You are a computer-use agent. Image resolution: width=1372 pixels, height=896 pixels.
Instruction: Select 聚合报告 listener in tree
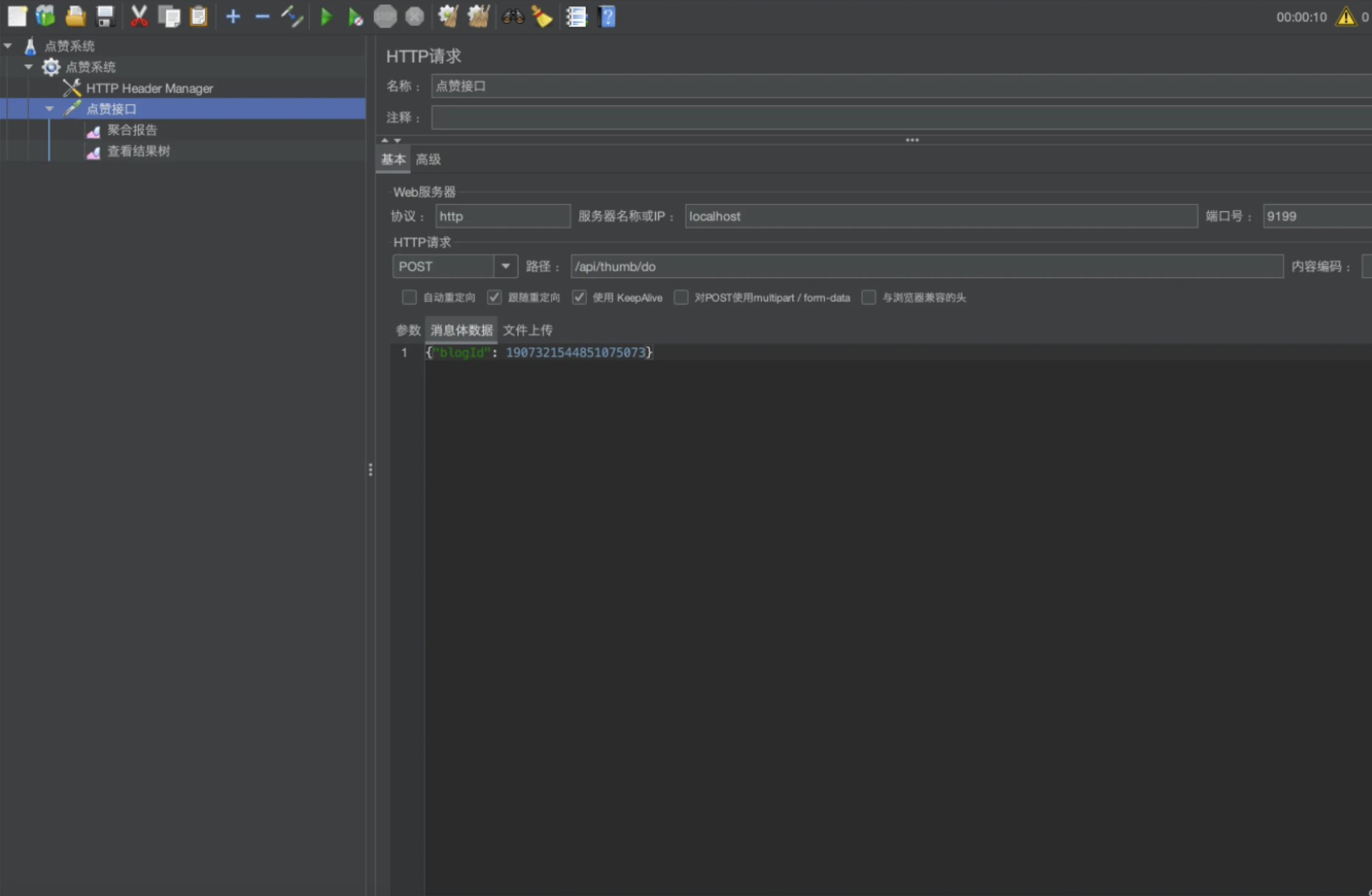(x=132, y=130)
